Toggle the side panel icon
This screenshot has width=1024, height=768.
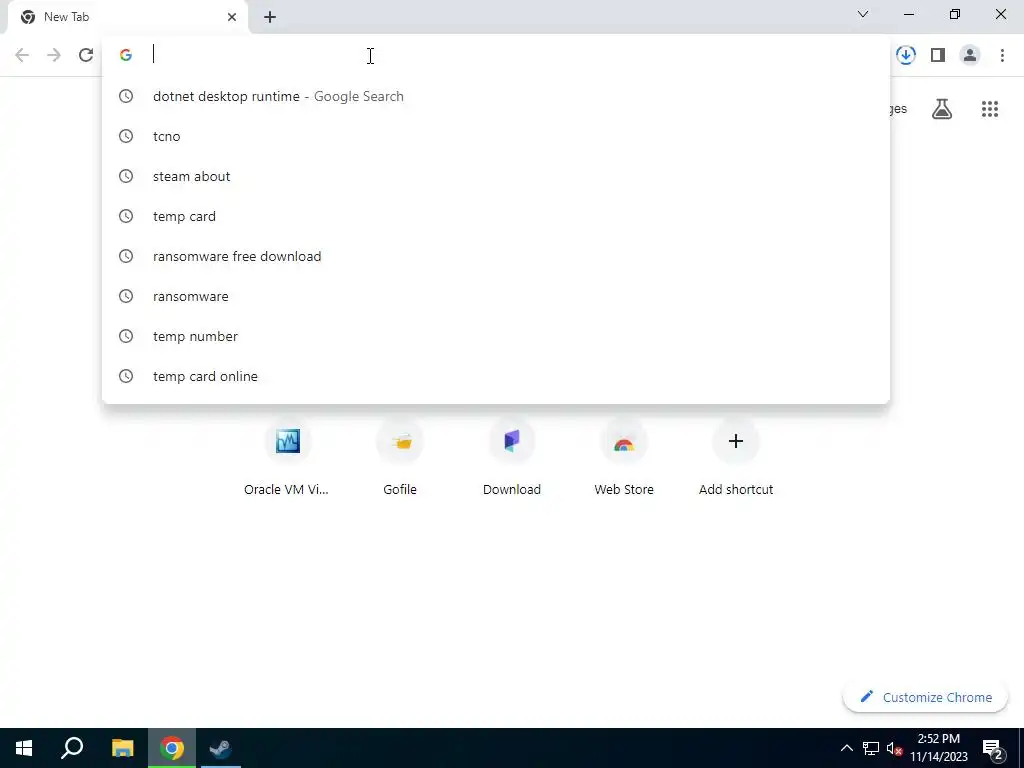(x=938, y=55)
